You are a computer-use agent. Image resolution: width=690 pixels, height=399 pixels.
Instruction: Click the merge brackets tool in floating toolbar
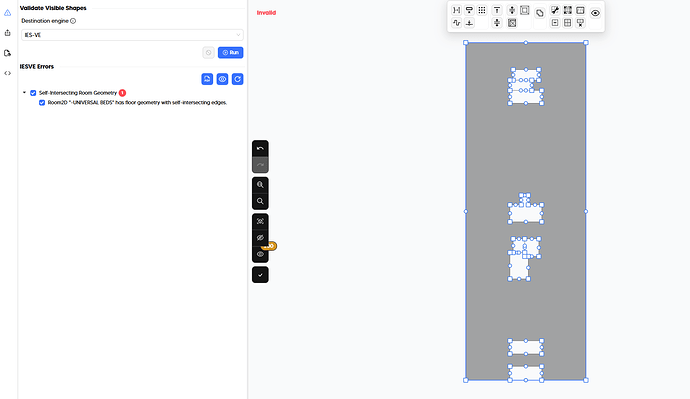click(x=456, y=10)
